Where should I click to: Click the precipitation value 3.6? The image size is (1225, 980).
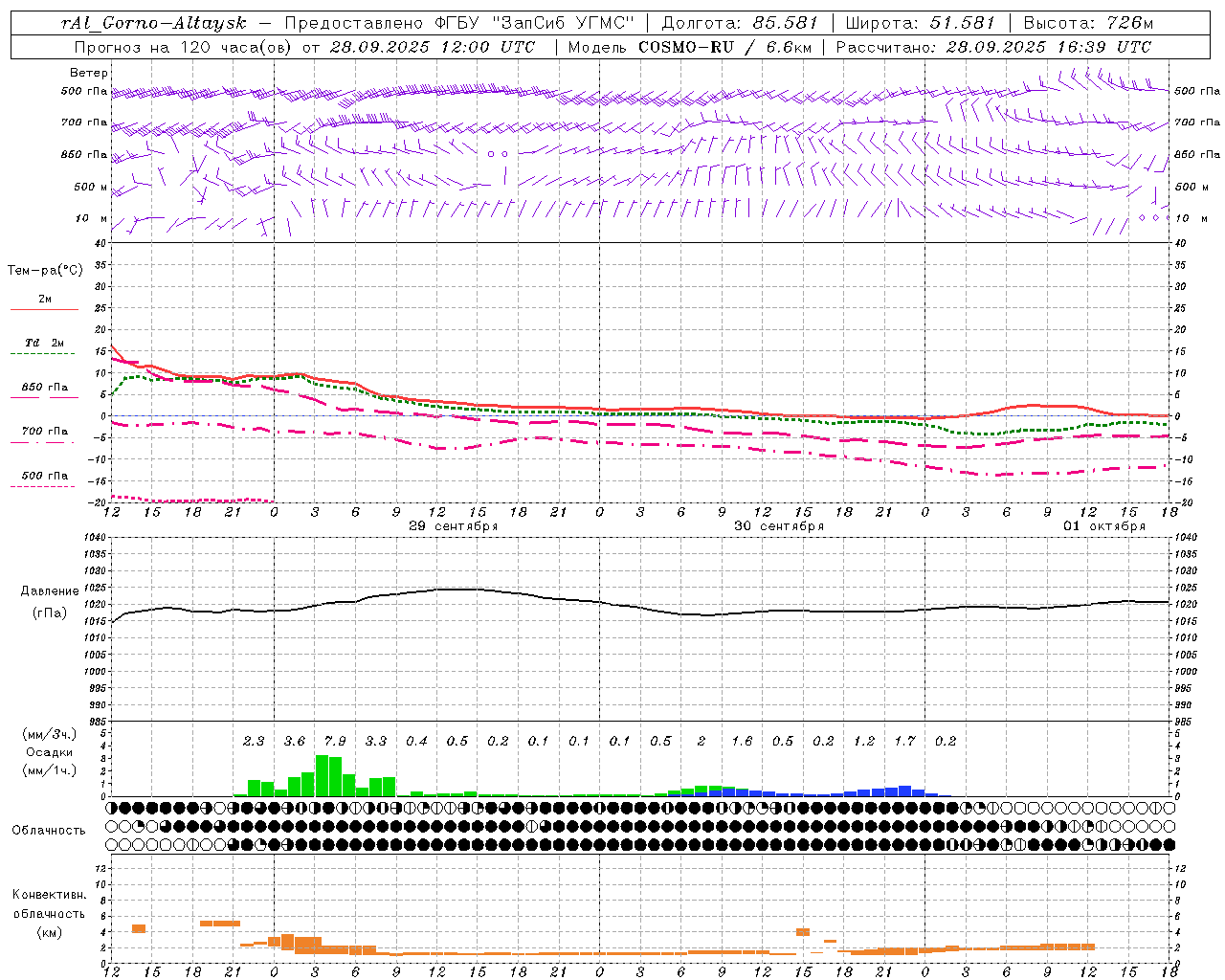point(295,742)
